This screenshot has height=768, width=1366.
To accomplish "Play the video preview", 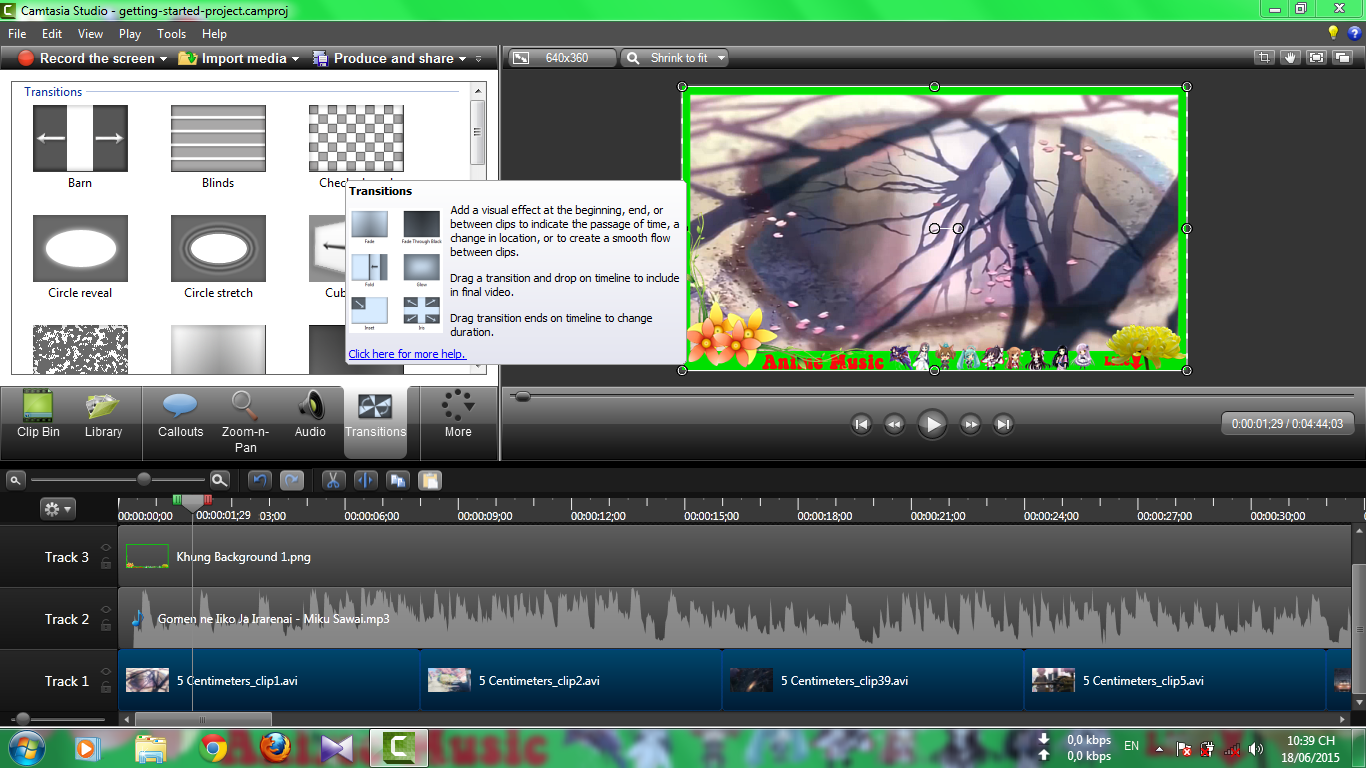I will [932, 424].
